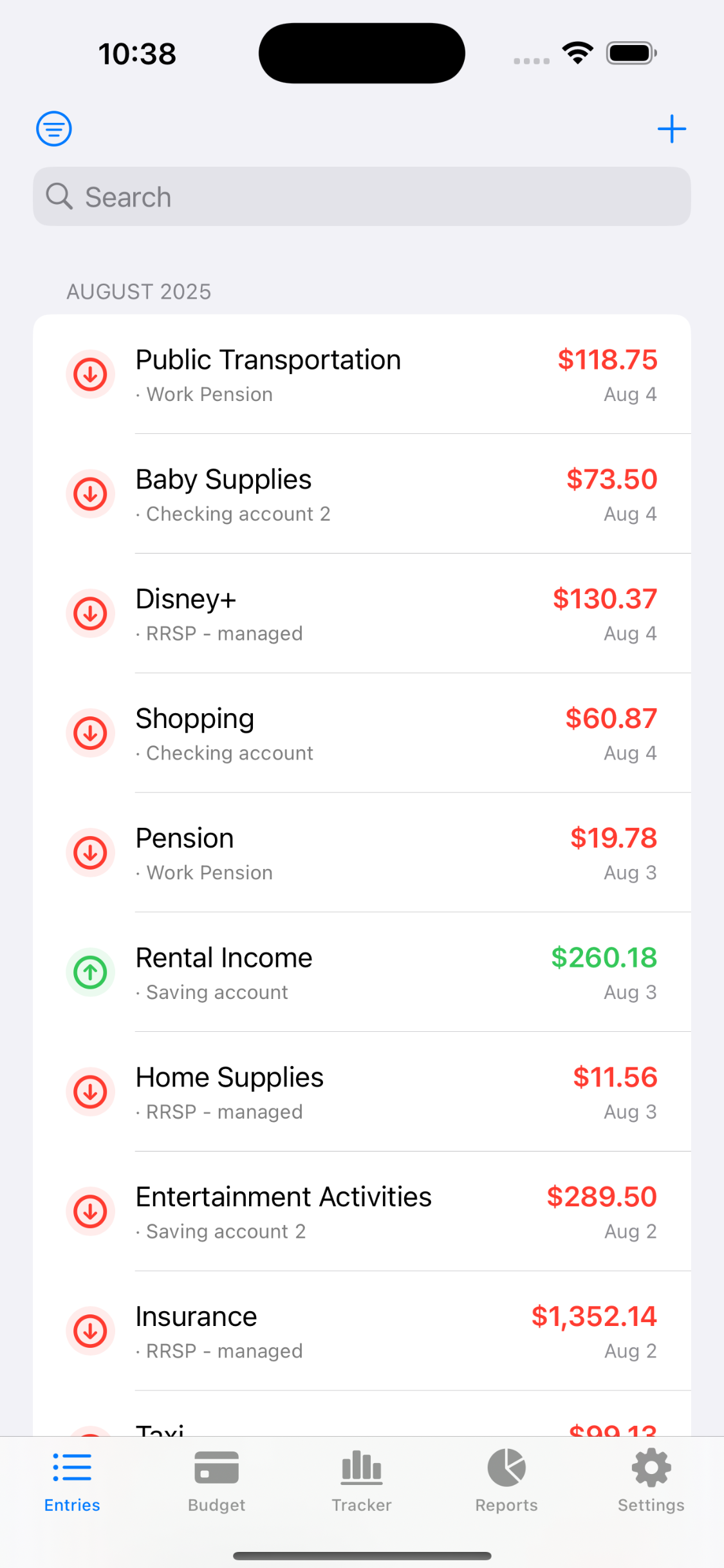Open the filter menu icon
This screenshot has height=1568, width=724.
(54, 129)
